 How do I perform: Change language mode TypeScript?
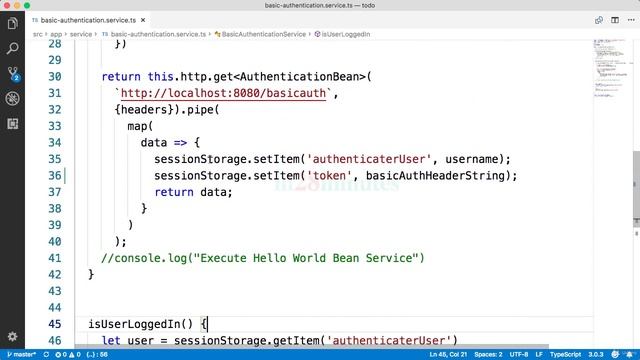[x=565, y=354]
